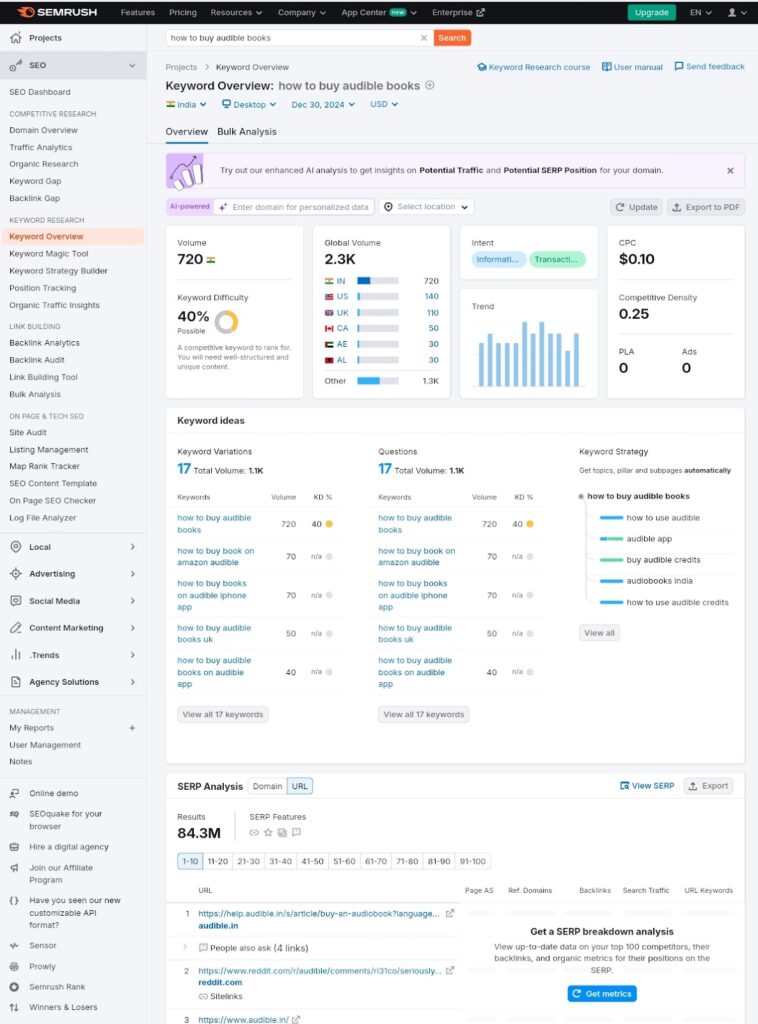The width and height of the screenshot is (758, 1024).
Task: Click the Sensor pulse icon
Action: pyautogui.click(x=14, y=946)
